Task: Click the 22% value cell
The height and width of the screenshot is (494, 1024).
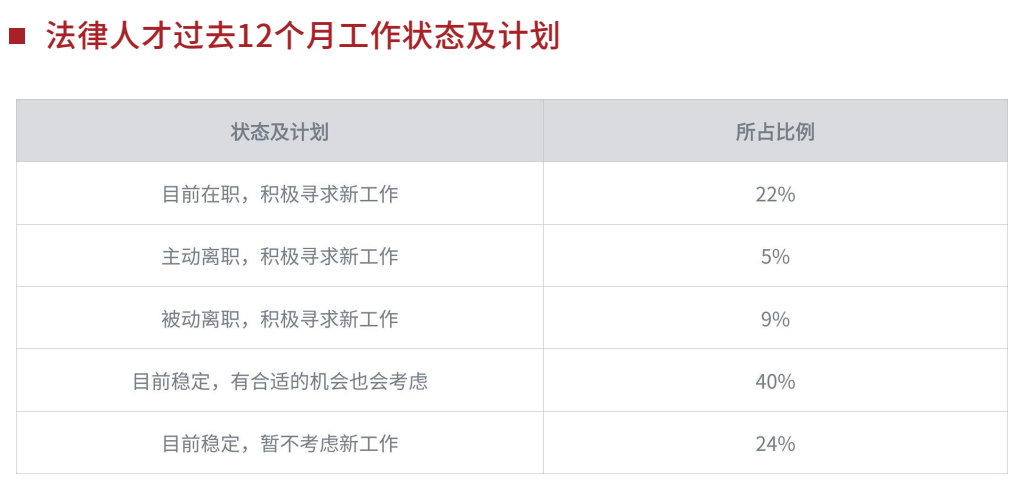Action: tap(775, 194)
